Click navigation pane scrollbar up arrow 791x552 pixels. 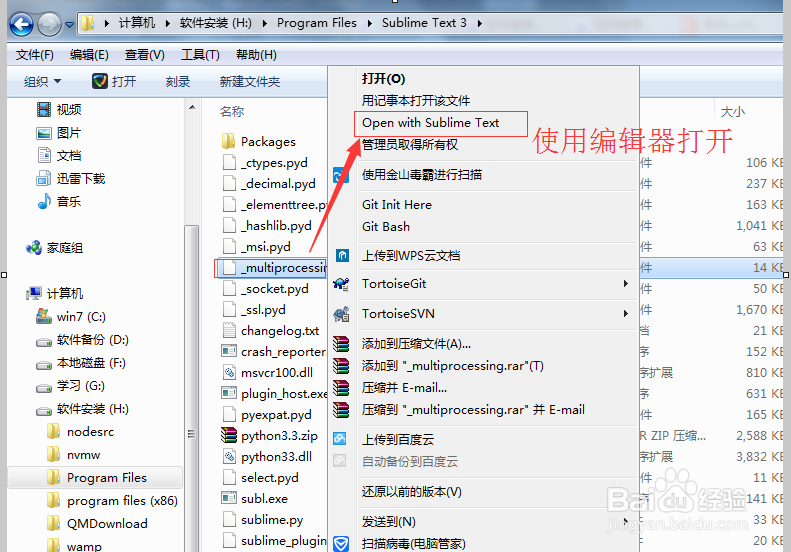(x=192, y=107)
